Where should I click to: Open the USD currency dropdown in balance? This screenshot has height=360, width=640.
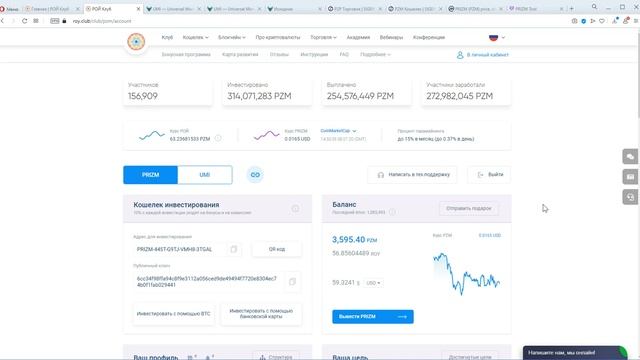373,283
